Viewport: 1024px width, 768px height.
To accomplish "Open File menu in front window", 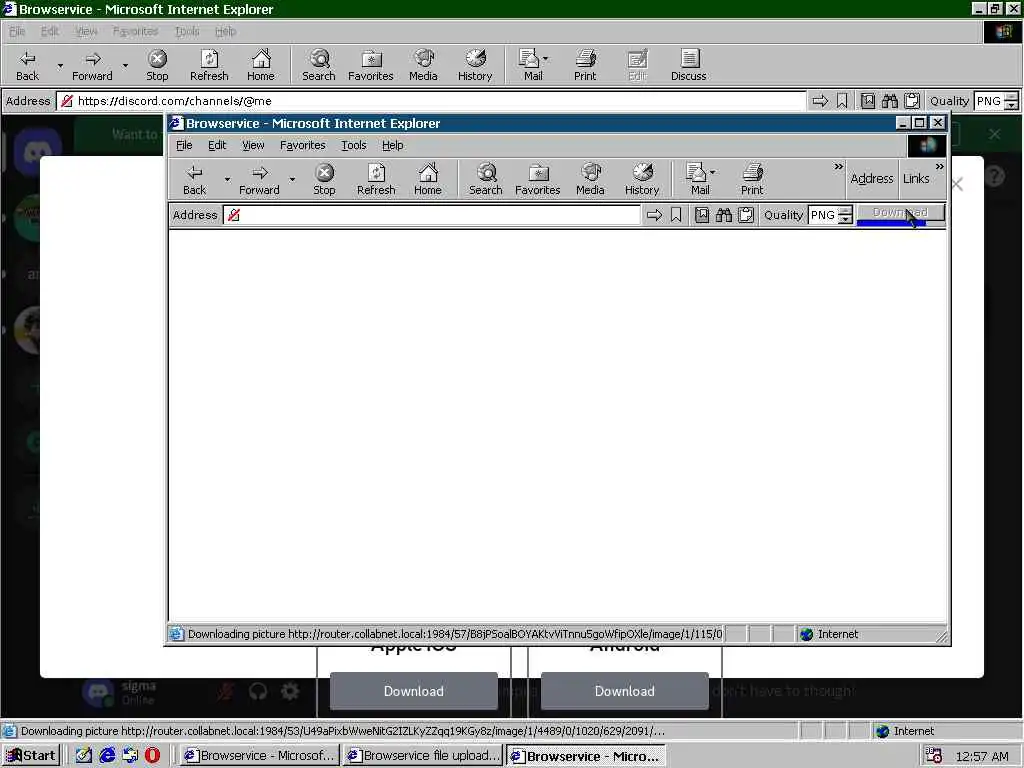I will [x=184, y=145].
